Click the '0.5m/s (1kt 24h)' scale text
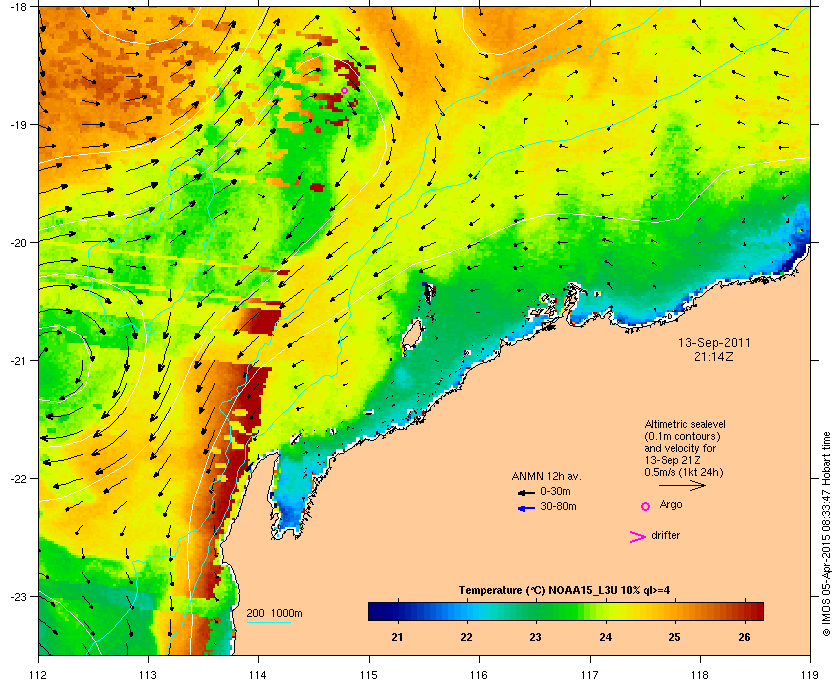 [x=684, y=473]
